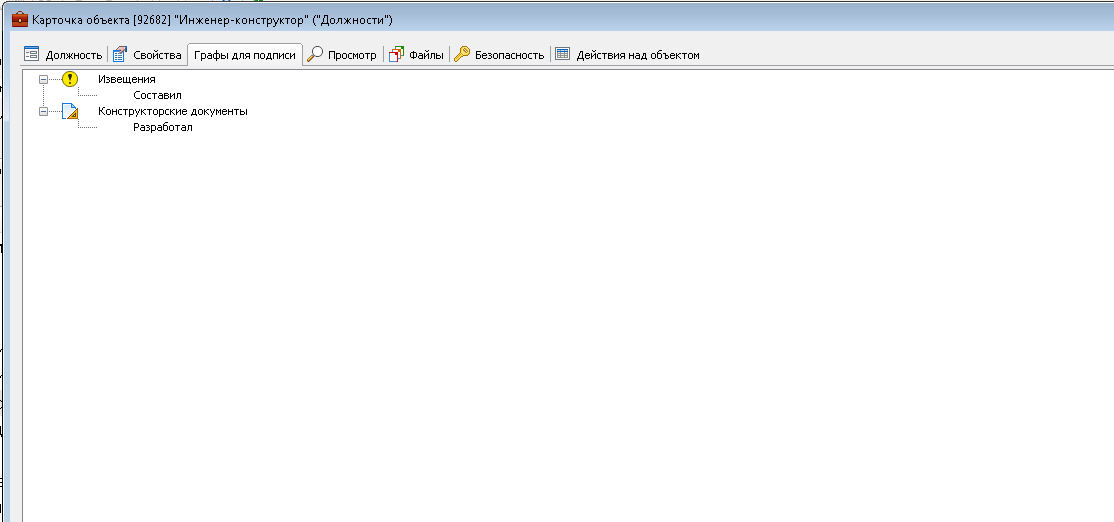The image size is (1114, 522).
Task: Open the Действия над объектом tab
Action: (628, 55)
